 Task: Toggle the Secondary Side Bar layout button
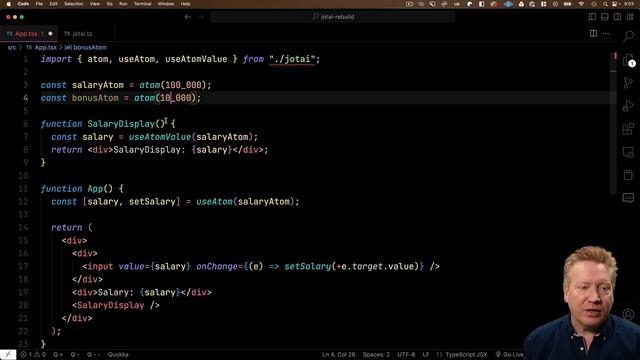(x=618, y=17)
